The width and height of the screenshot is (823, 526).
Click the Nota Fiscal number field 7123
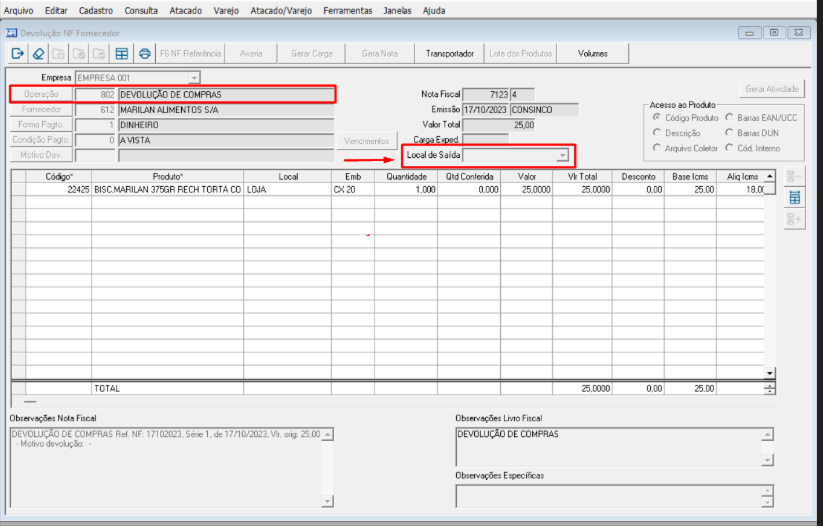click(486, 94)
